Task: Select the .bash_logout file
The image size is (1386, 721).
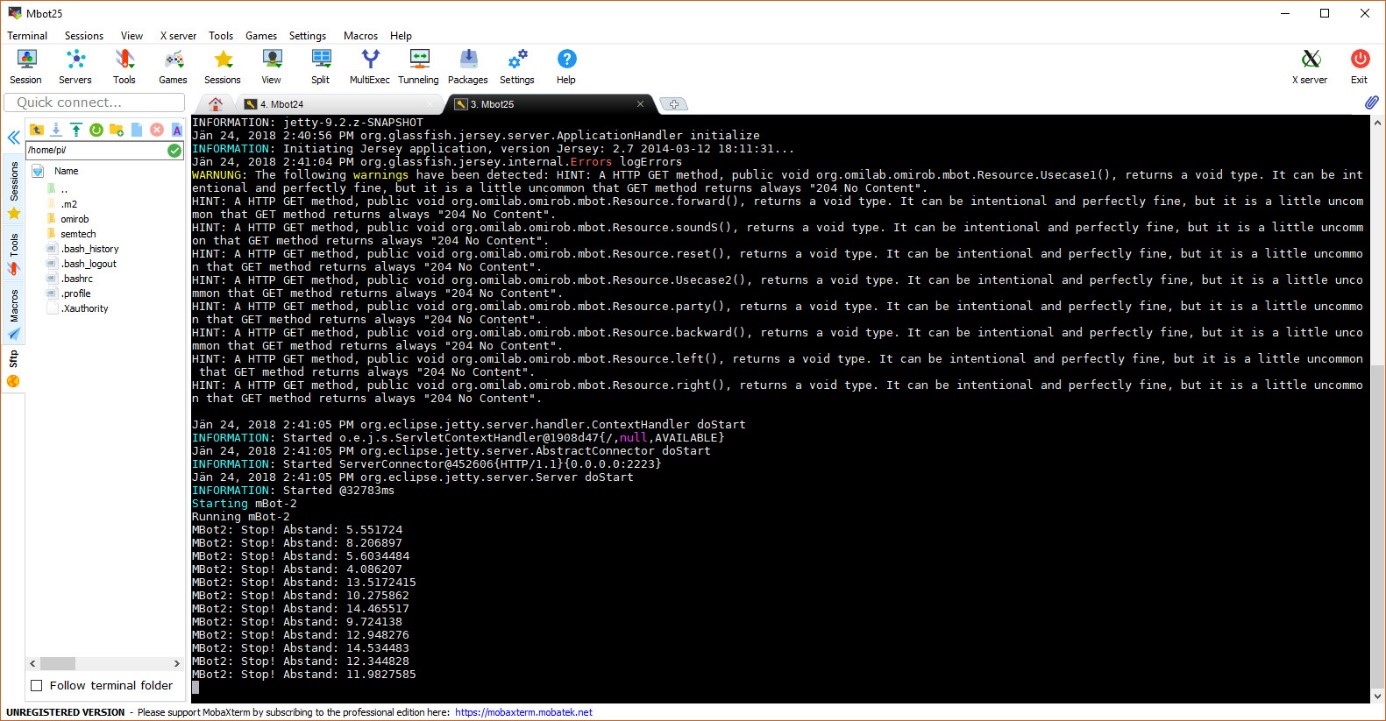Action: [x=88, y=264]
